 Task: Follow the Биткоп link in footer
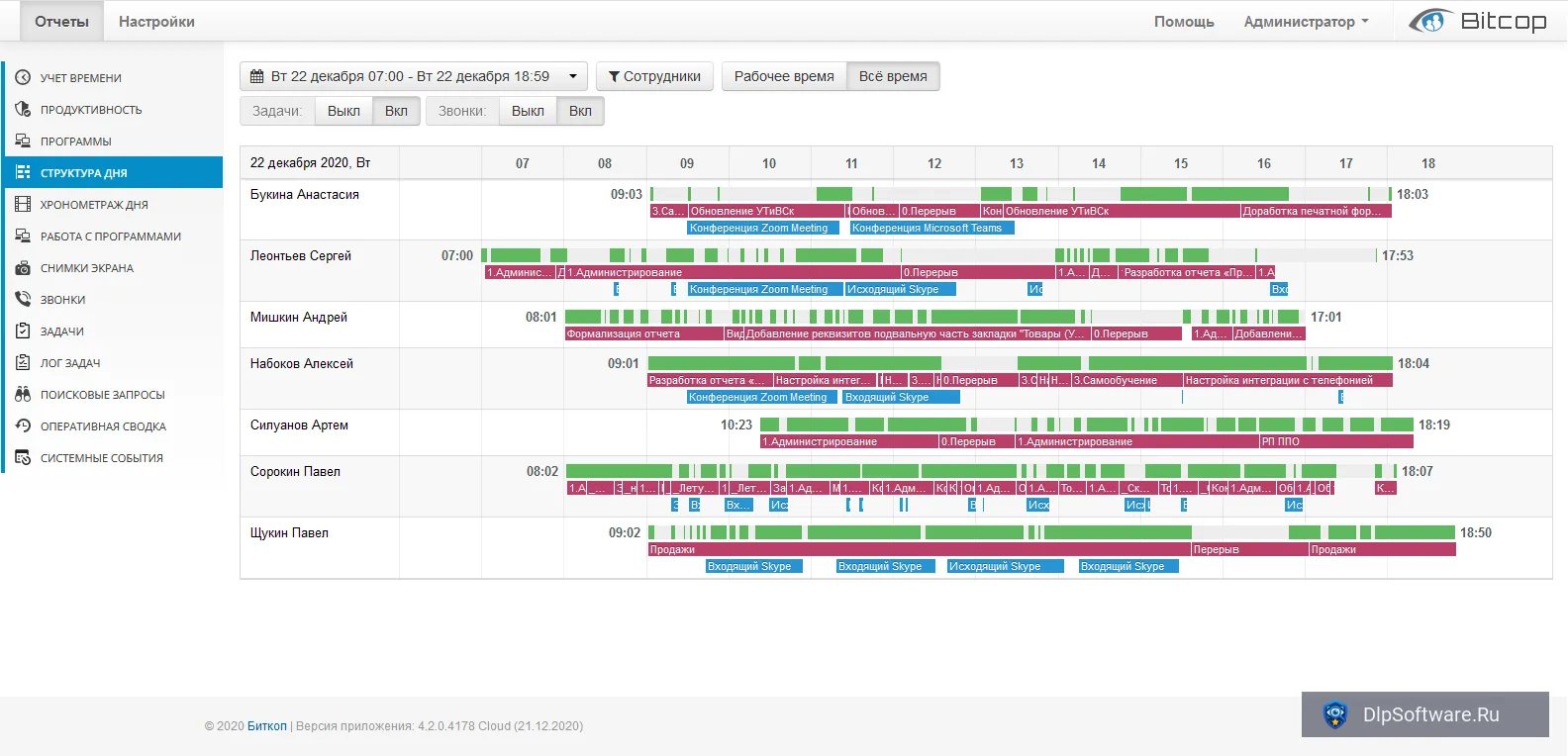[267, 725]
